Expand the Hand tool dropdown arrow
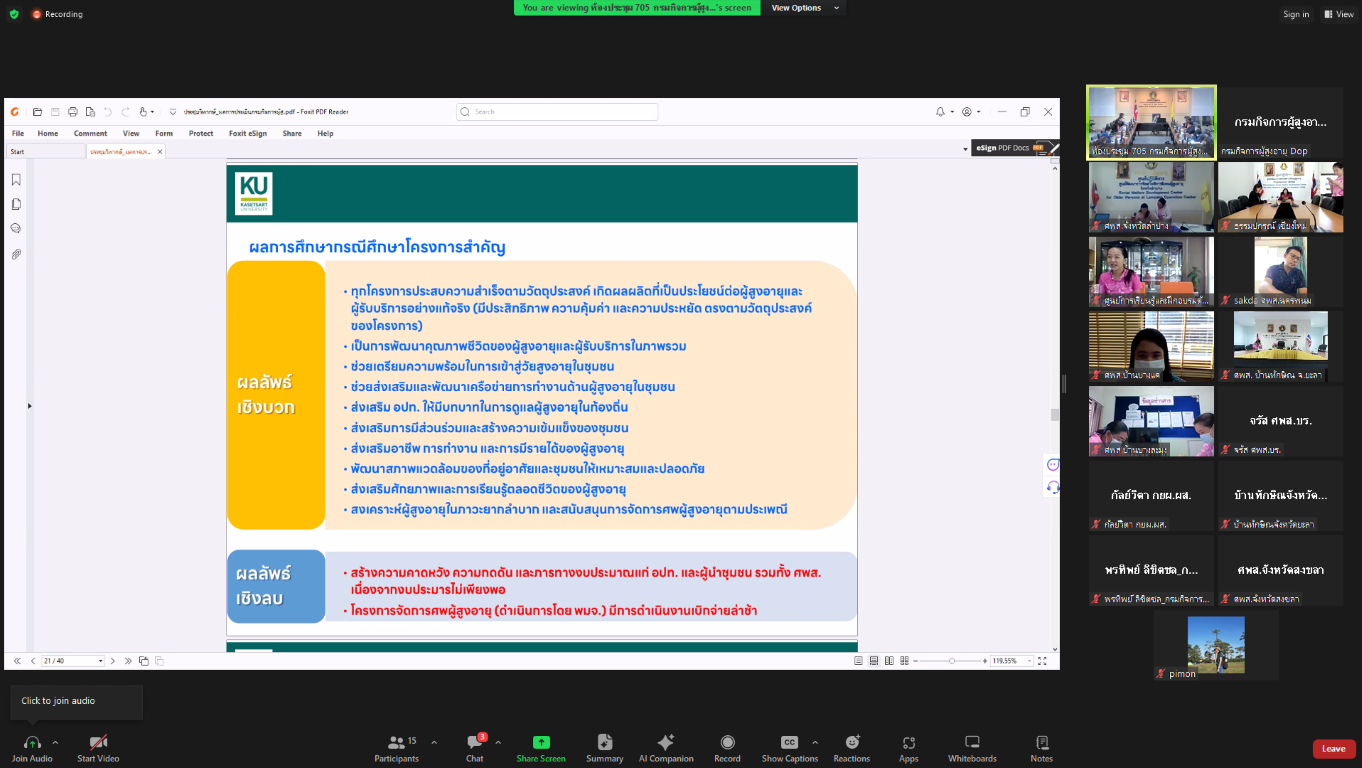The height and width of the screenshot is (768, 1362). pos(152,112)
